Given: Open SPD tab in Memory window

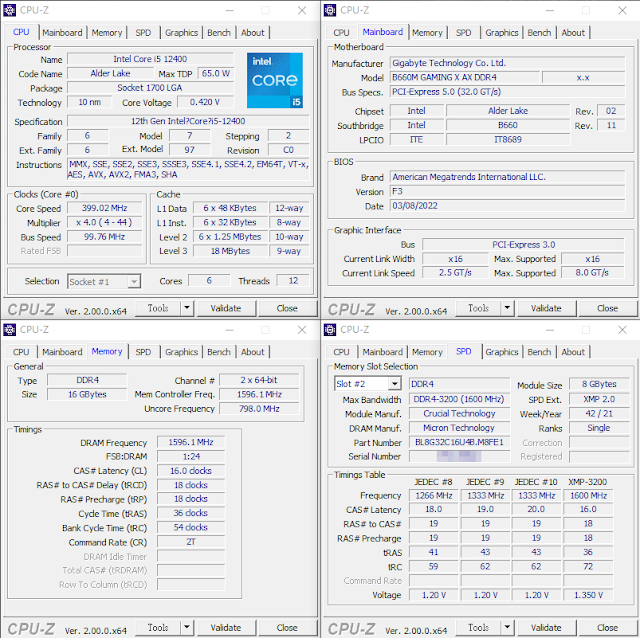Looking at the screenshot, I should pyautogui.click(x=143, y=352).
